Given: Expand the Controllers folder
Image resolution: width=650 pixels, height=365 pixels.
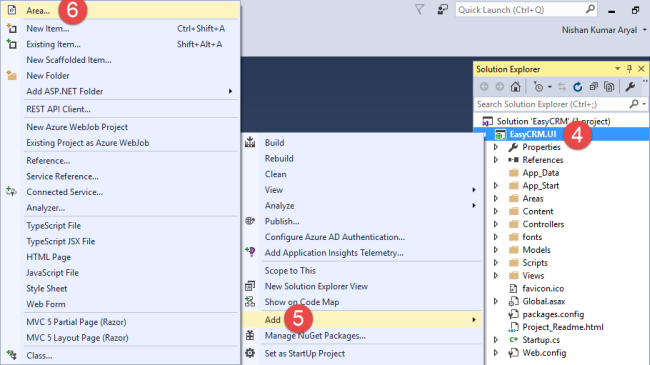Looking at the screenshot, I should pos(496,224).
